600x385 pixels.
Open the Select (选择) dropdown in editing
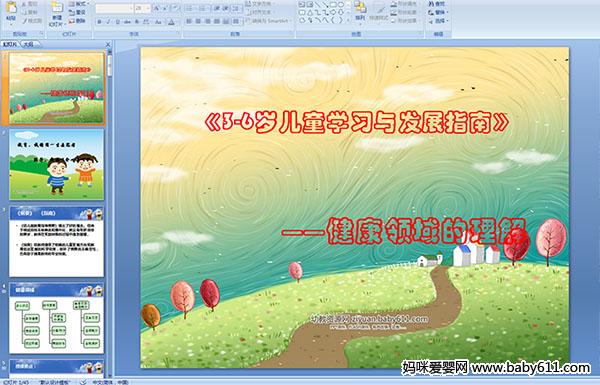[x=438, y=21]
